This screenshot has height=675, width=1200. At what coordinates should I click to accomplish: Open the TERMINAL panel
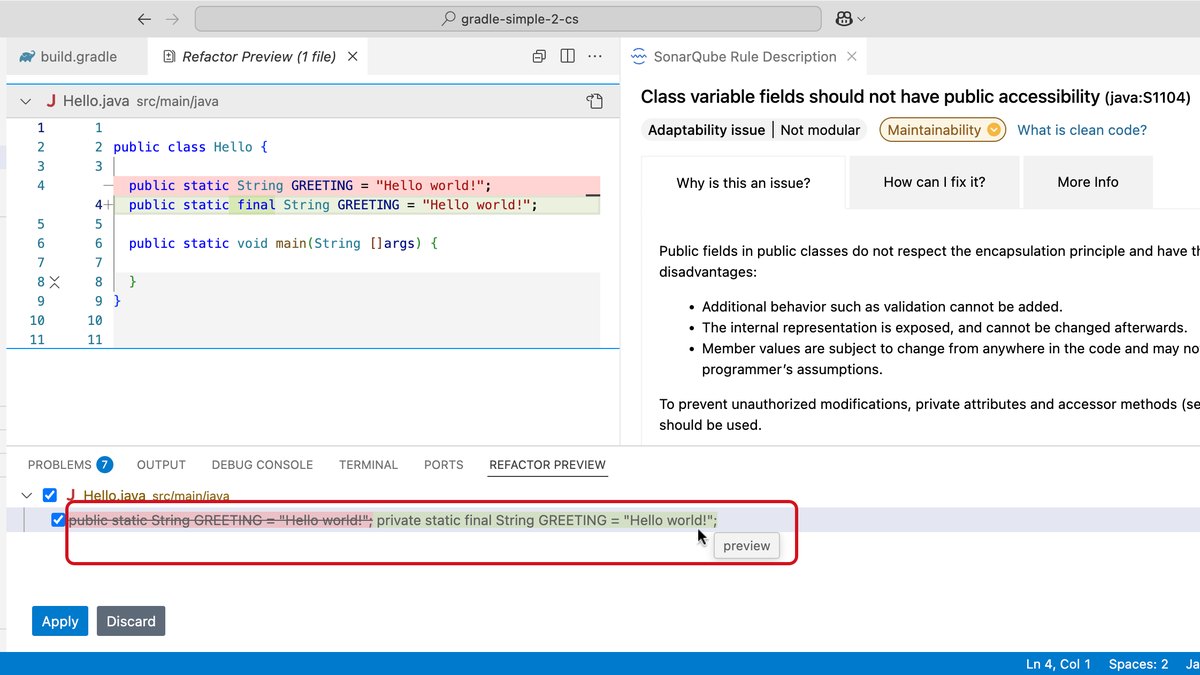368,465
